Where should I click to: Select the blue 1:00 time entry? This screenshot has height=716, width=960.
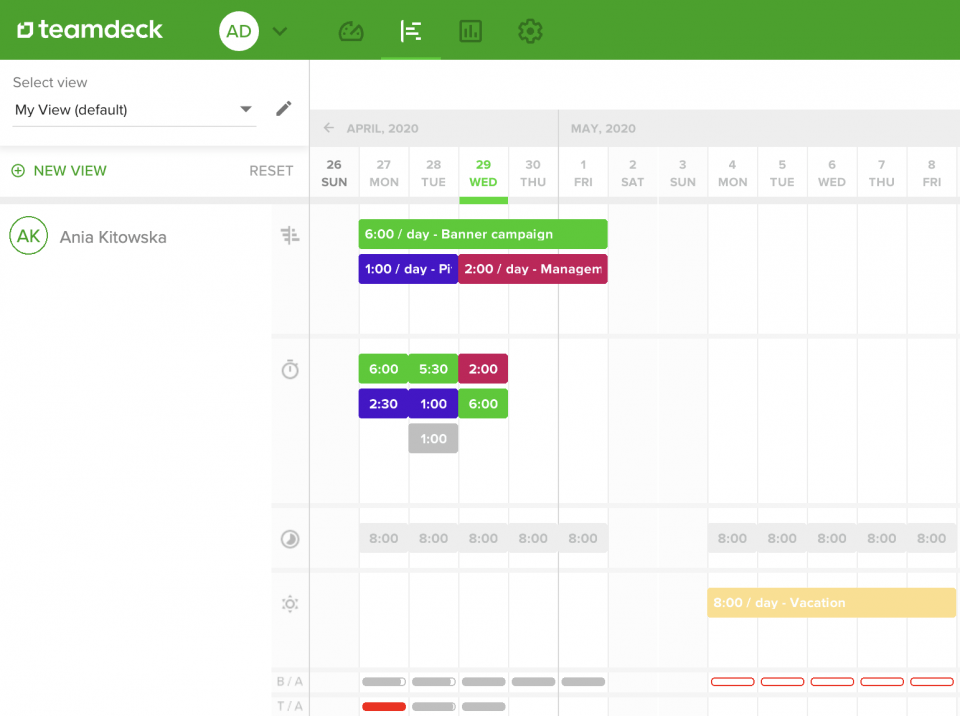[x=433, y=404]
